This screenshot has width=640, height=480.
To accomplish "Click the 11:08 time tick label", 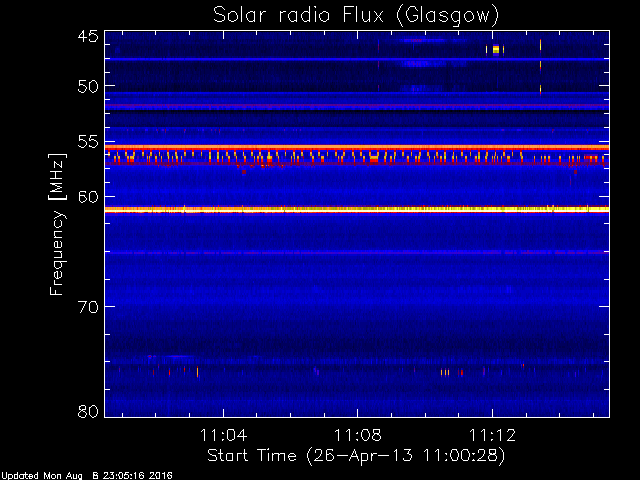I will pos(358,435).
